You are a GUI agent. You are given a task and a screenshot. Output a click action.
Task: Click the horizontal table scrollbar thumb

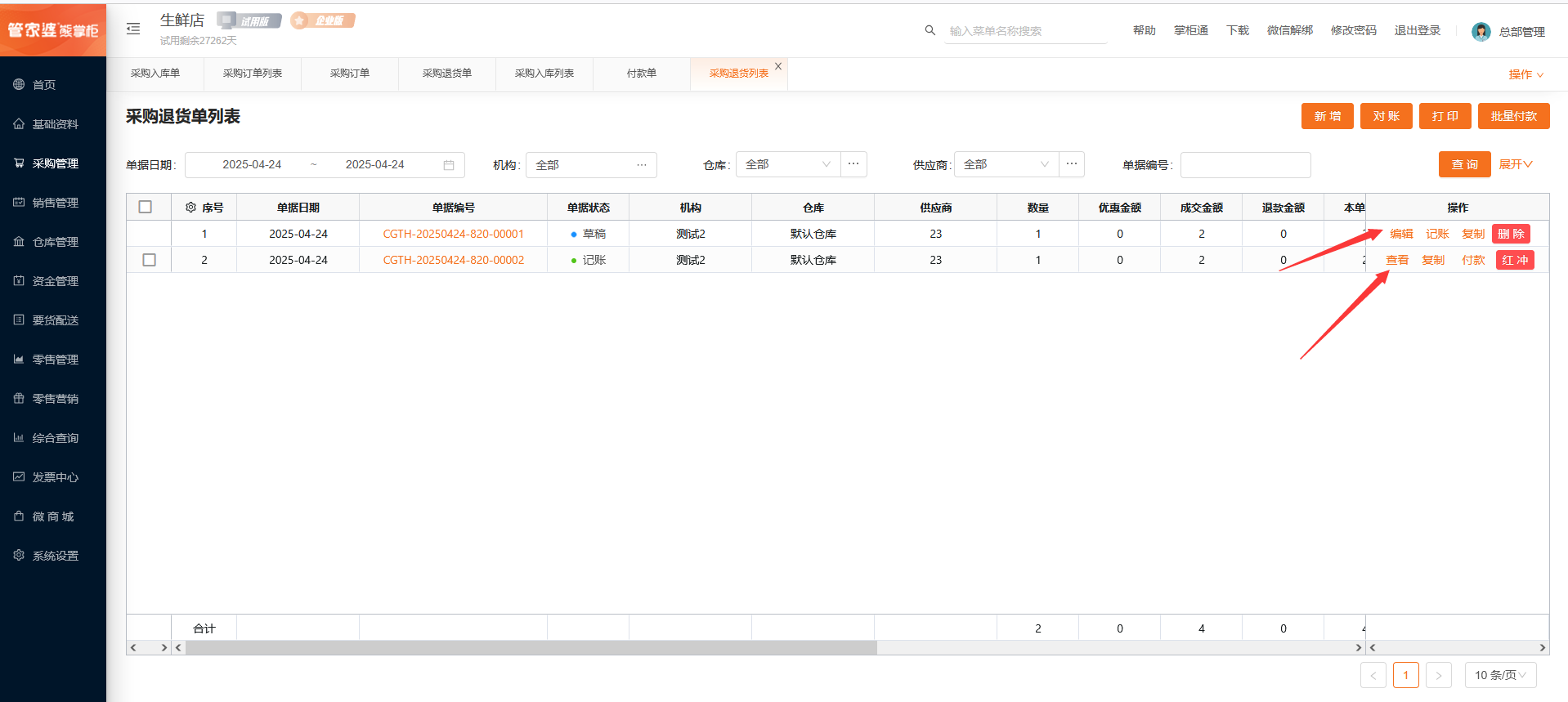[531, 647]
